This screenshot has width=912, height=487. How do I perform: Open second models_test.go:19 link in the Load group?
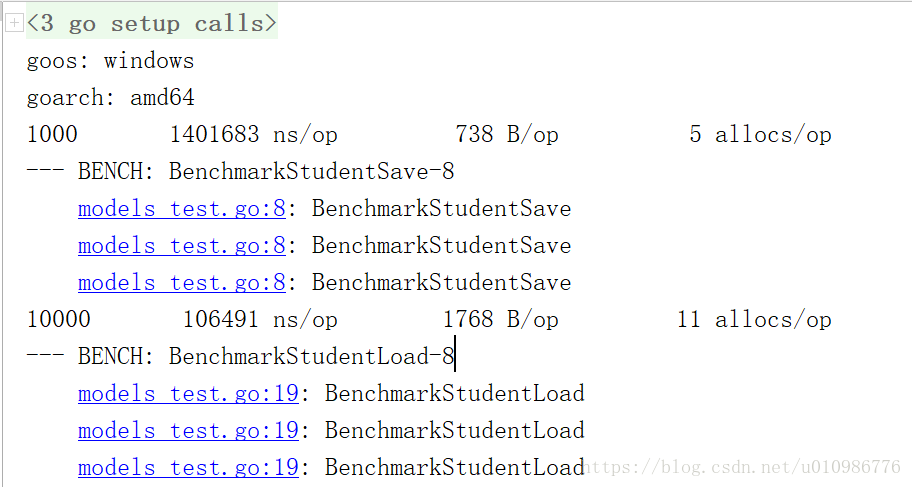pyautogui.click(x=188, y=430)
